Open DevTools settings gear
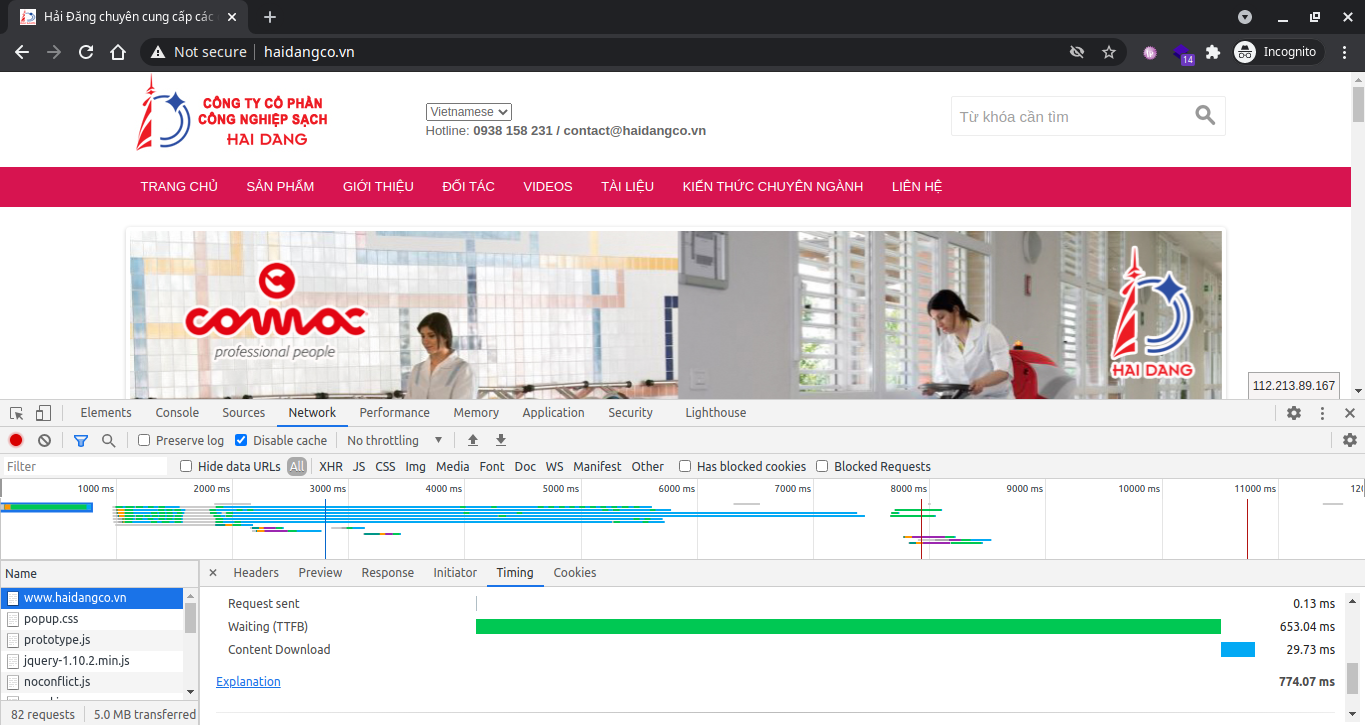Image resolution: width=1365 pixels, height=725 pixels. pyautogui.click(x=1294, y=413)
